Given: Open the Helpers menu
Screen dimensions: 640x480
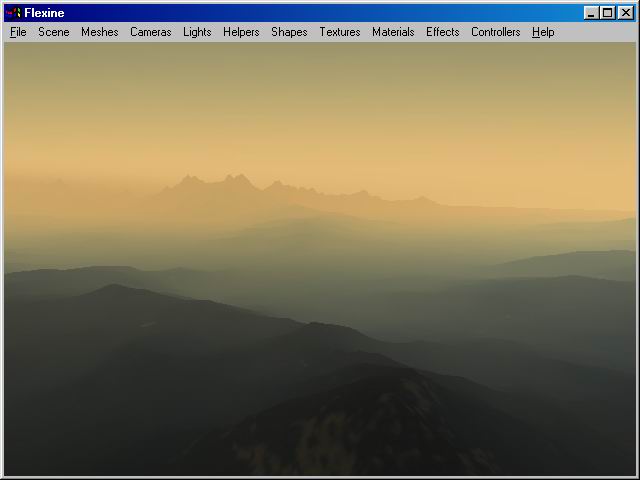Looking at the screenshot, I should 241,32.
